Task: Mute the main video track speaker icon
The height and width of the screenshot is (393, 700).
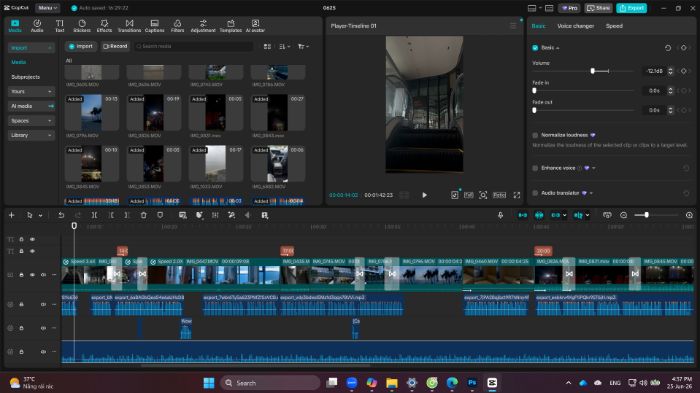Action: tap(43, 275)
